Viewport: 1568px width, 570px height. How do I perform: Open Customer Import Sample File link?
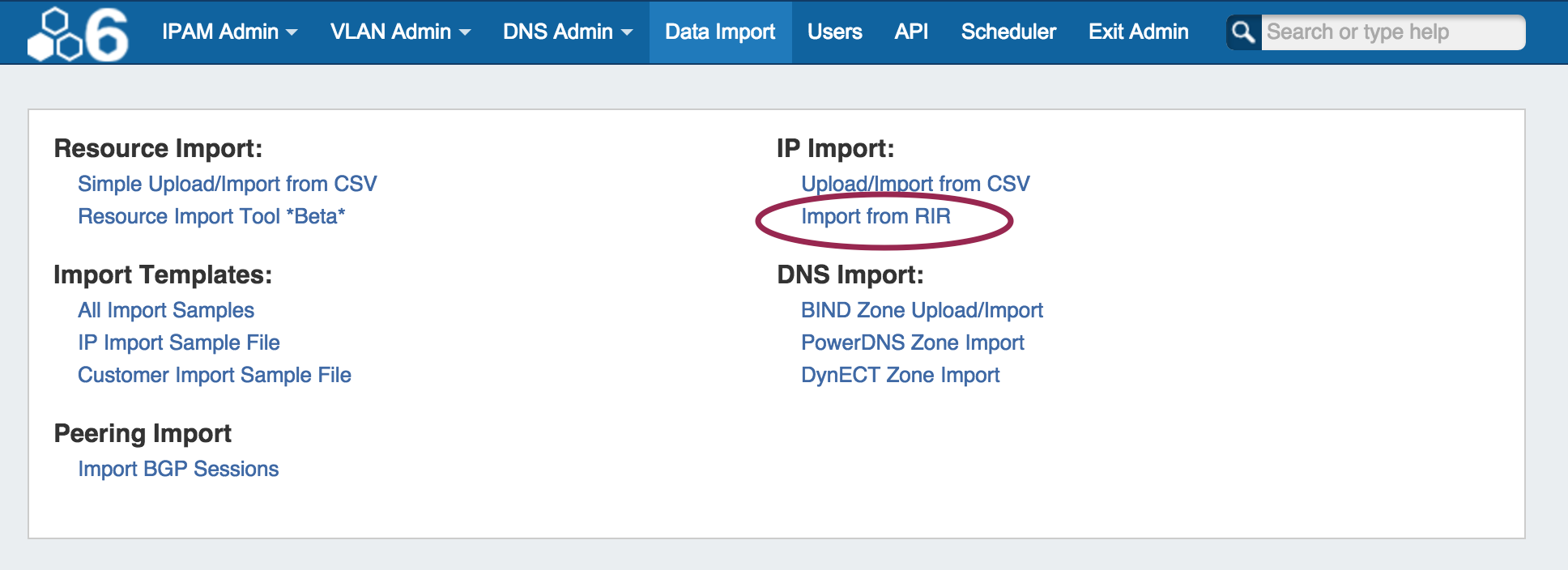coord(215,375)
